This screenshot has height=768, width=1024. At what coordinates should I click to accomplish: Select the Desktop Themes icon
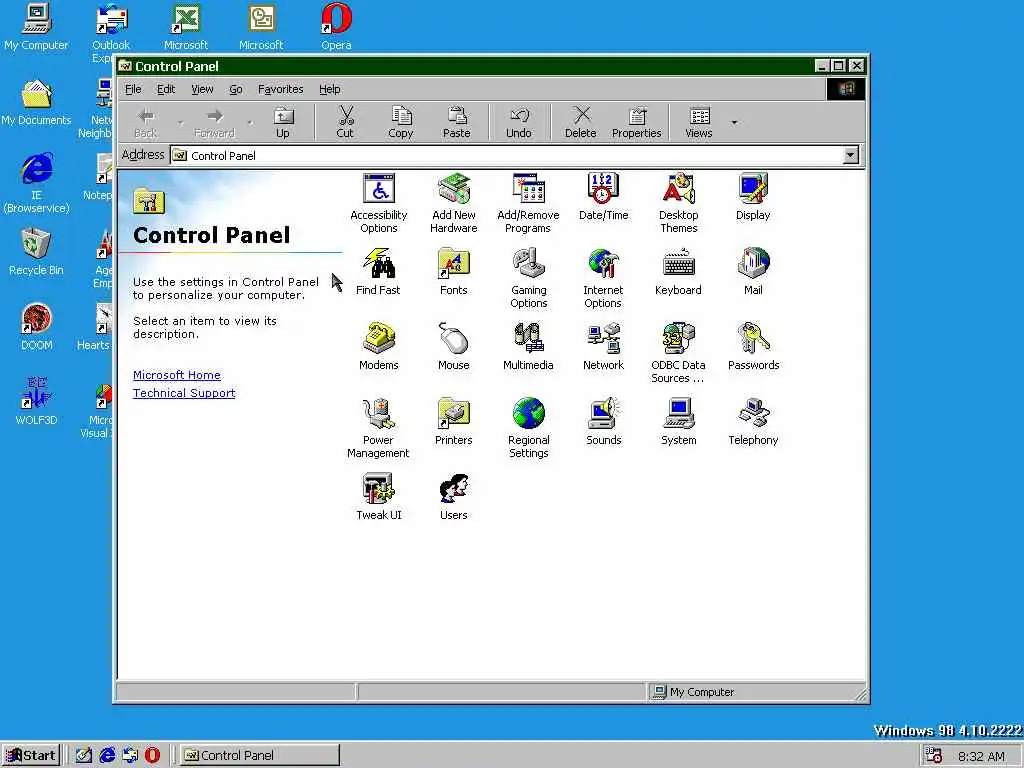(x=679, y=202)
